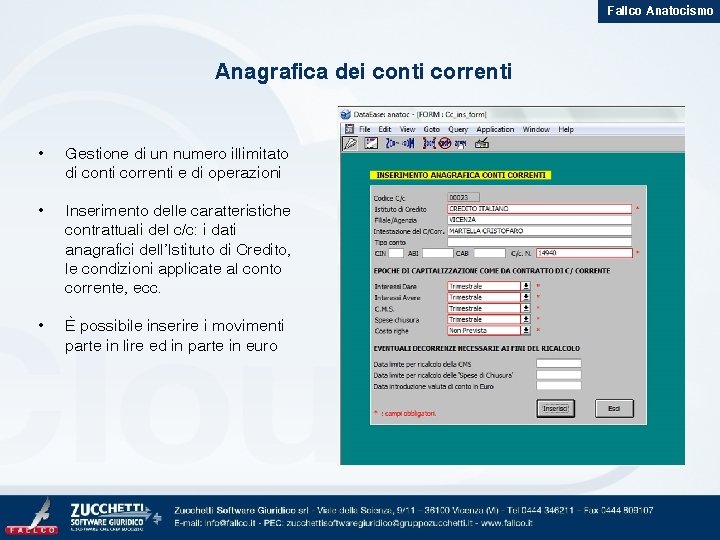Expand the Interessi Avere dropdown
Image resolution: width=720 pixels, height=540 pixels.
pos(526,297)
